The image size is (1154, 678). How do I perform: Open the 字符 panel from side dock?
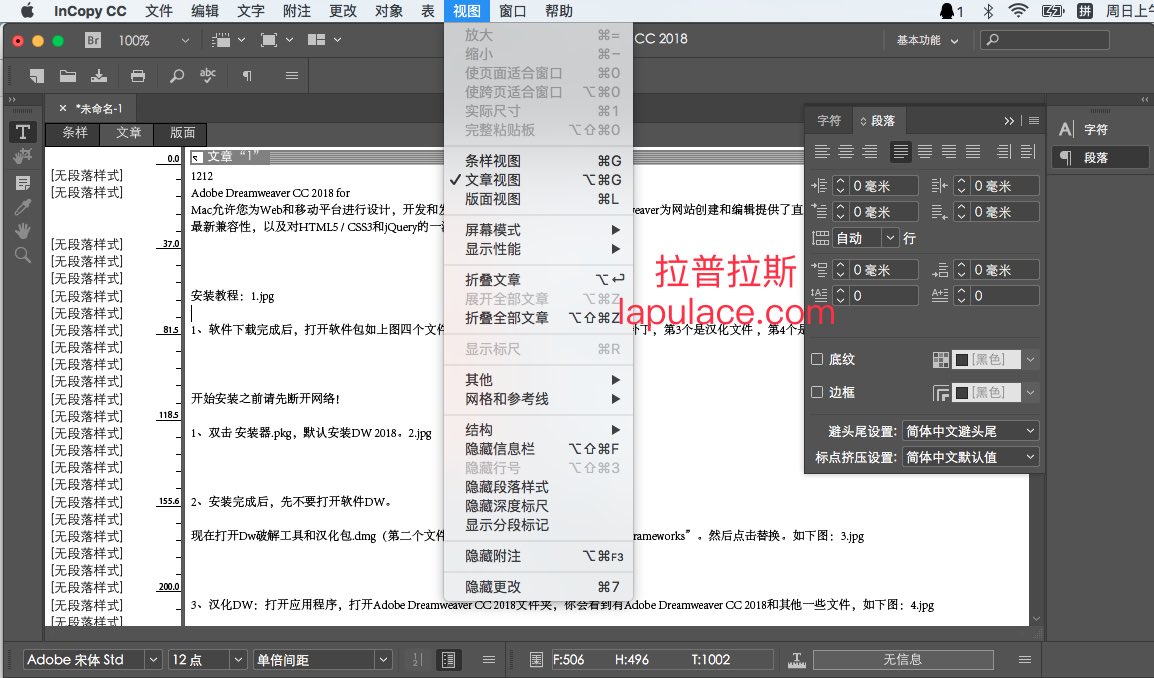click(x=1096, y=130)
